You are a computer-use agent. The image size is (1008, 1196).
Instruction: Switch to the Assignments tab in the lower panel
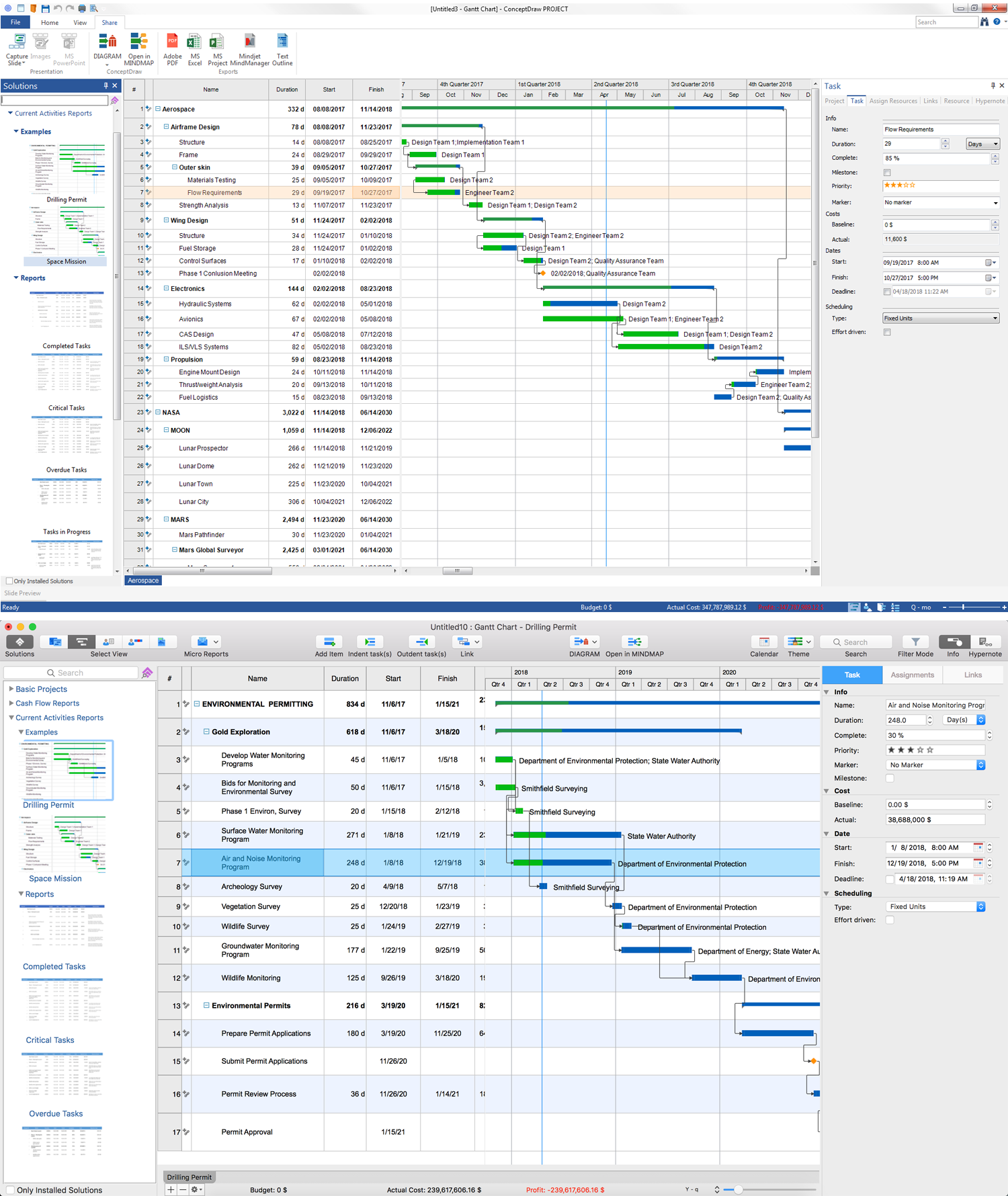[912, 675]
